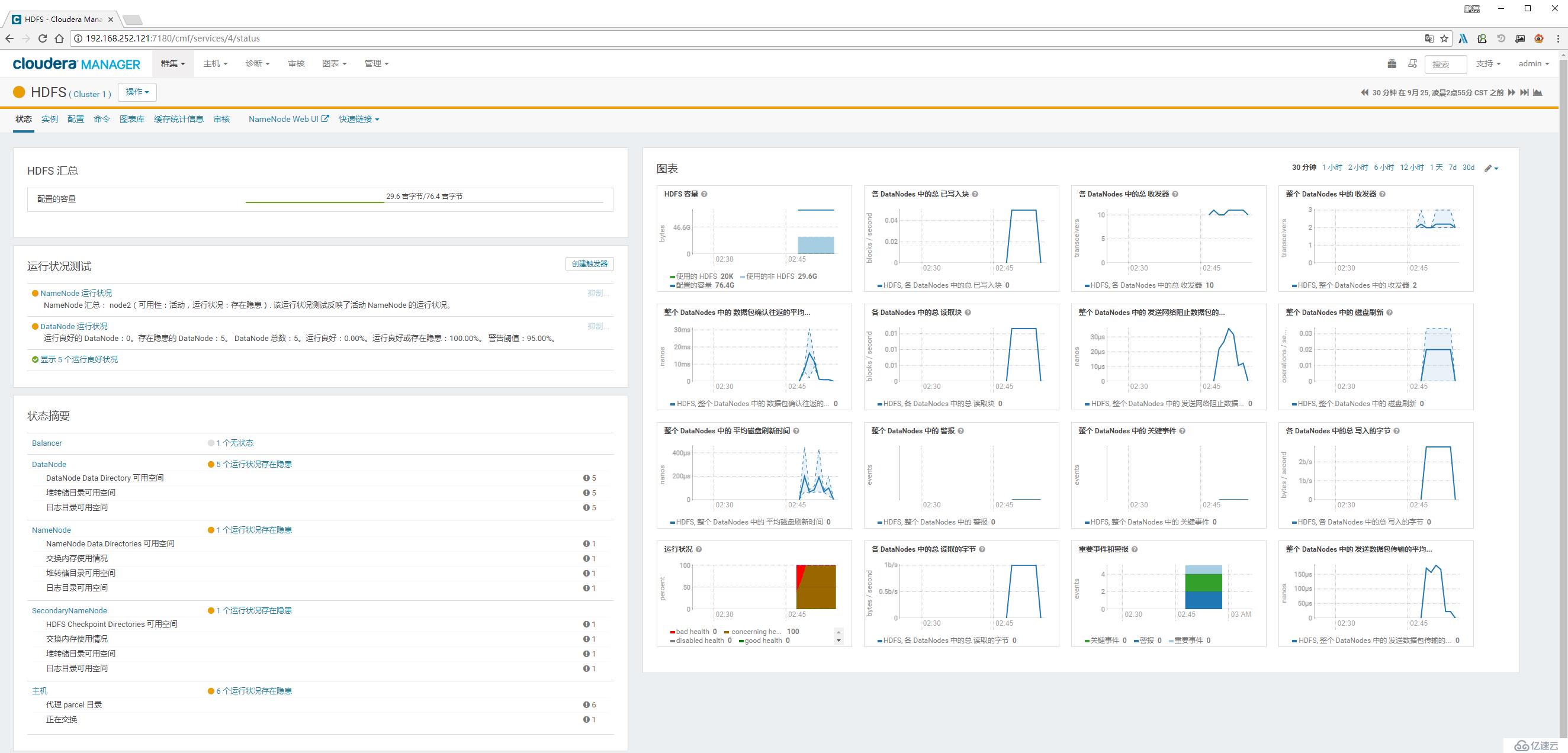Step time range backward with rewind icon
Screen dimensions: 1568x753
1364,92
